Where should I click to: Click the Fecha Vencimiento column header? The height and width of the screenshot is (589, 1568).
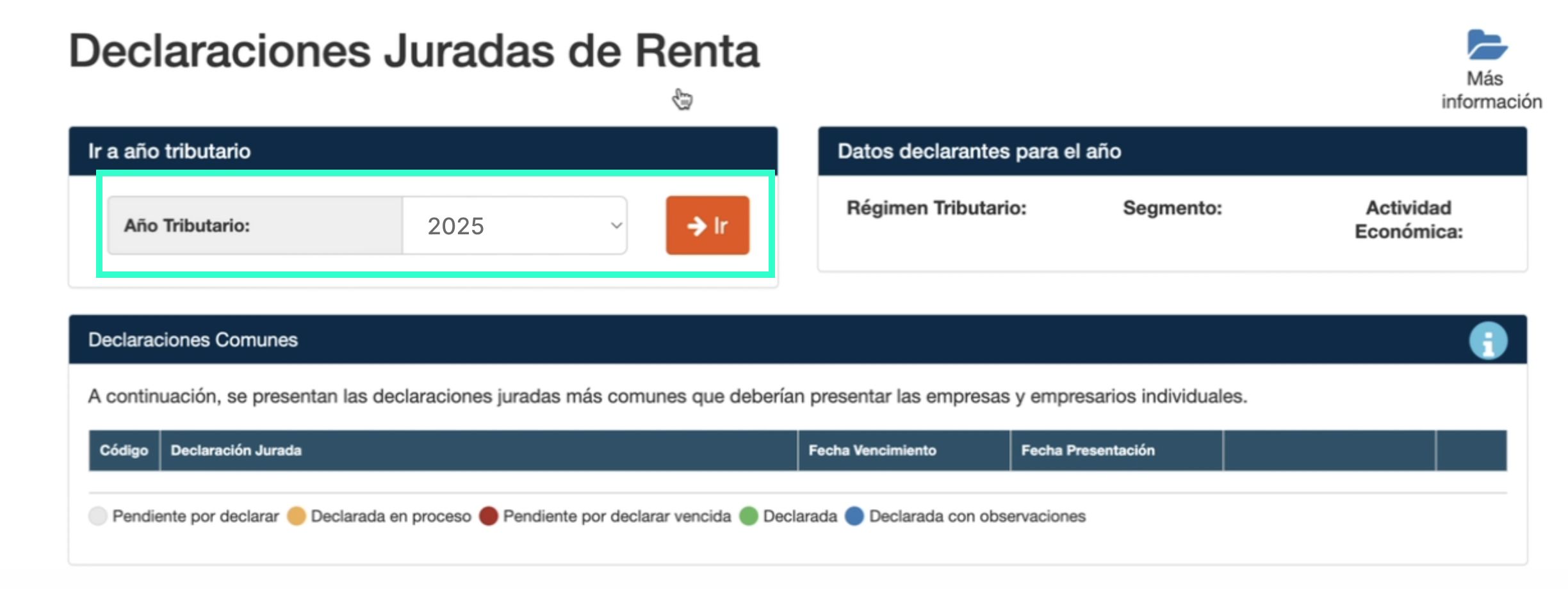click(872, 450)
